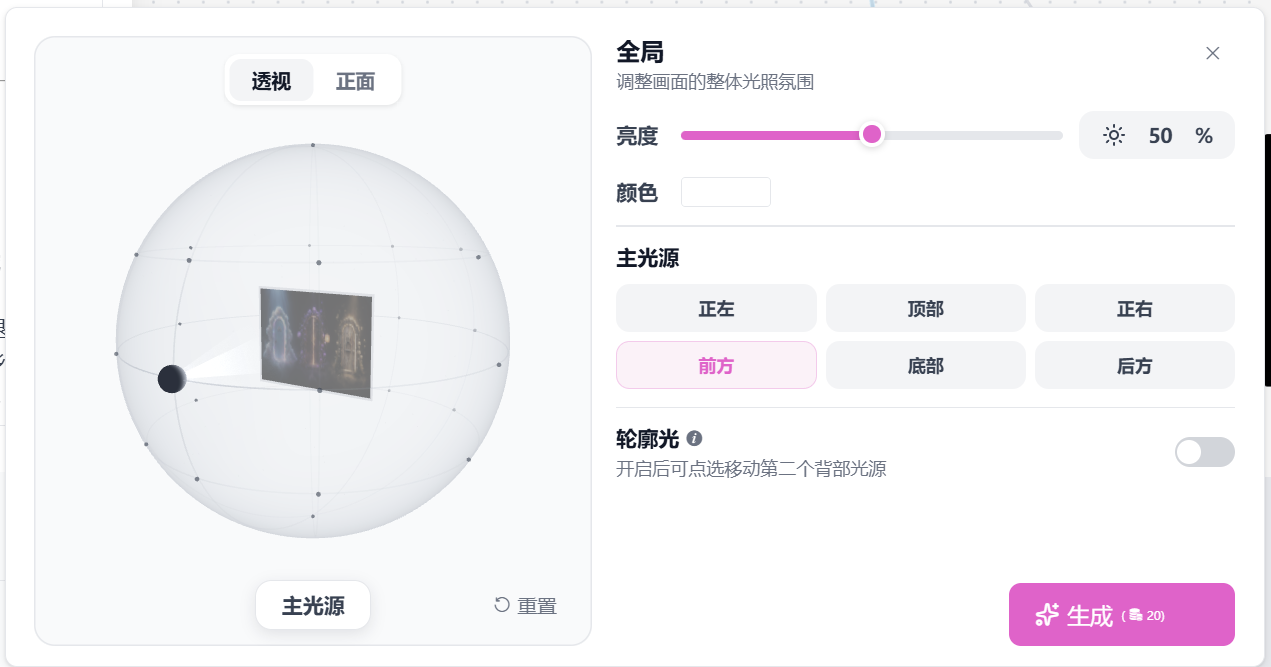1271x667 pixels.
Task: Click the reset arrow icon beside 重置
Action: pos(502,605)
